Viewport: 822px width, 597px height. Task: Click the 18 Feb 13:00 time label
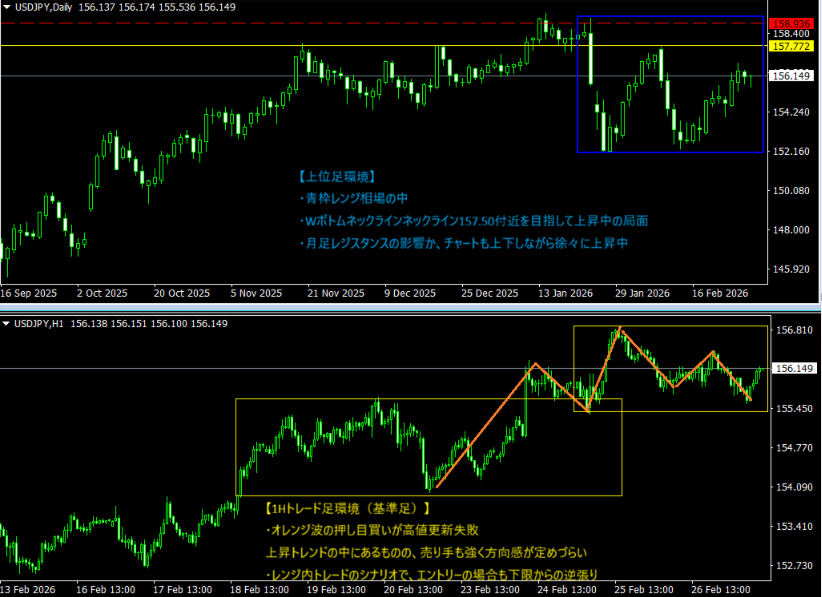(259, 590)
